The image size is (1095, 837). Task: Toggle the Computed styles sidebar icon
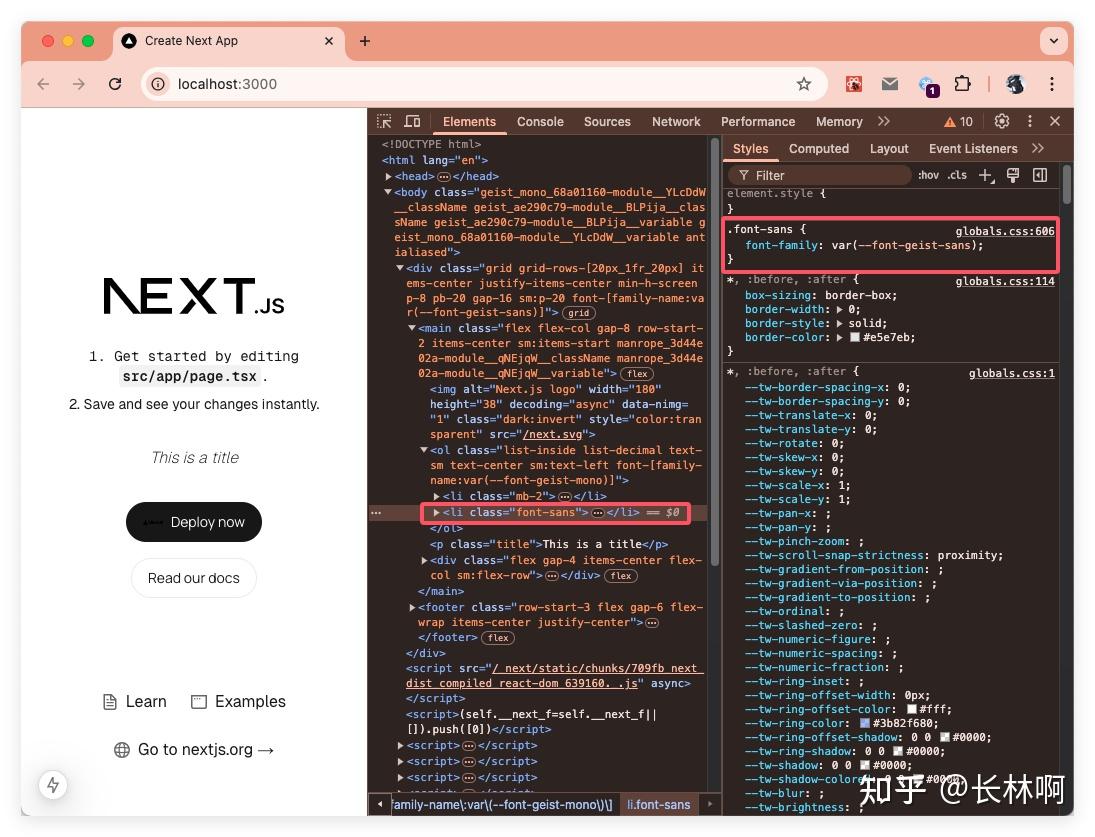[x=1039, y=175]
